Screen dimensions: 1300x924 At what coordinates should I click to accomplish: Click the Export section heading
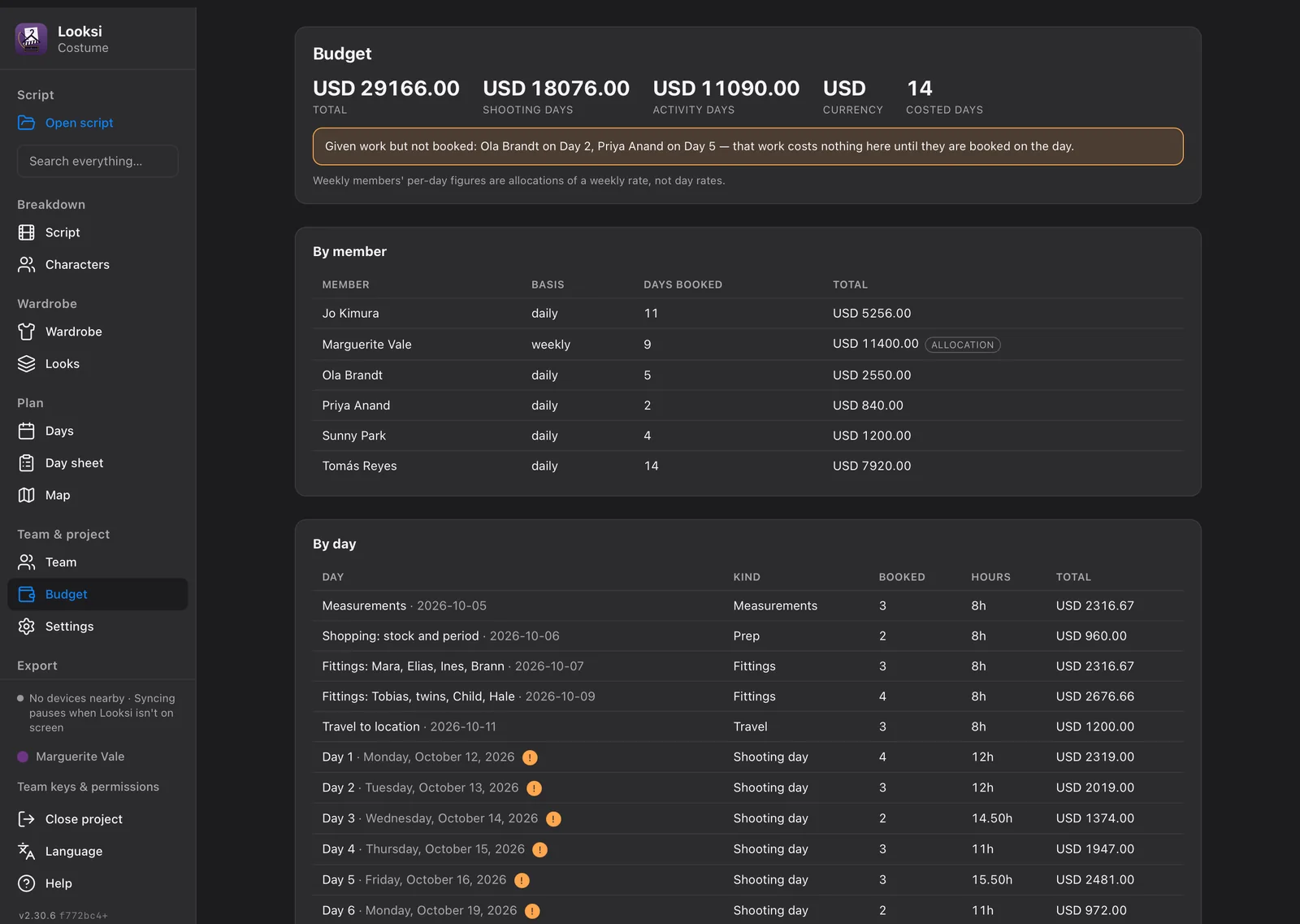pyautogui.click(x=37, y=666)
